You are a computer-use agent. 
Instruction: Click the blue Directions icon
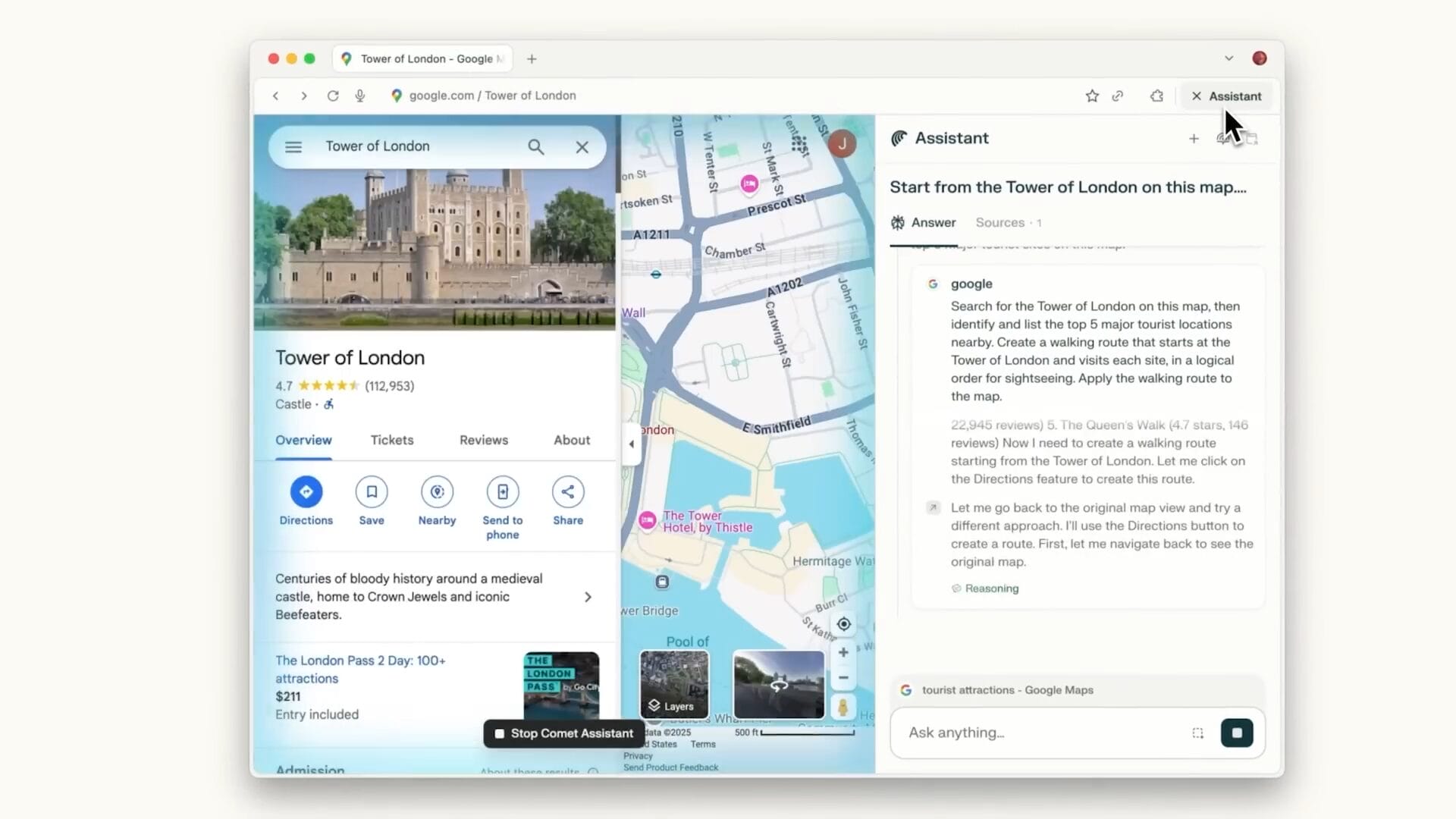[x=306, y=492]
